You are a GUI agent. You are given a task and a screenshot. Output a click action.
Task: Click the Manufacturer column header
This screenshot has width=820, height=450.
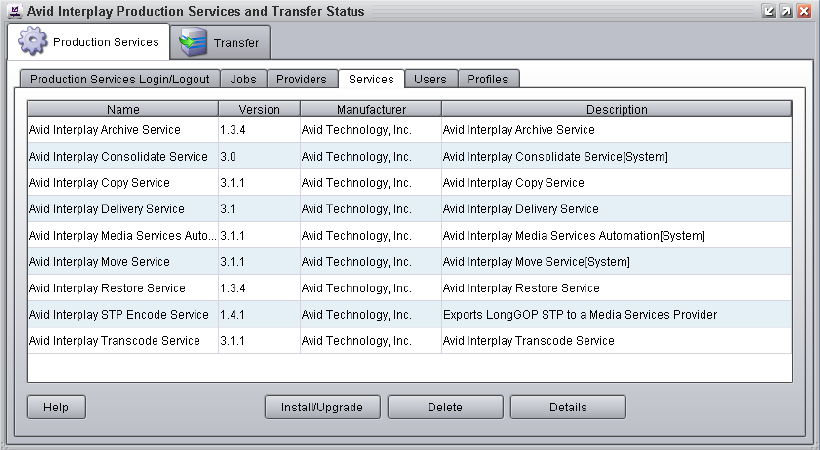coord(370,110)
